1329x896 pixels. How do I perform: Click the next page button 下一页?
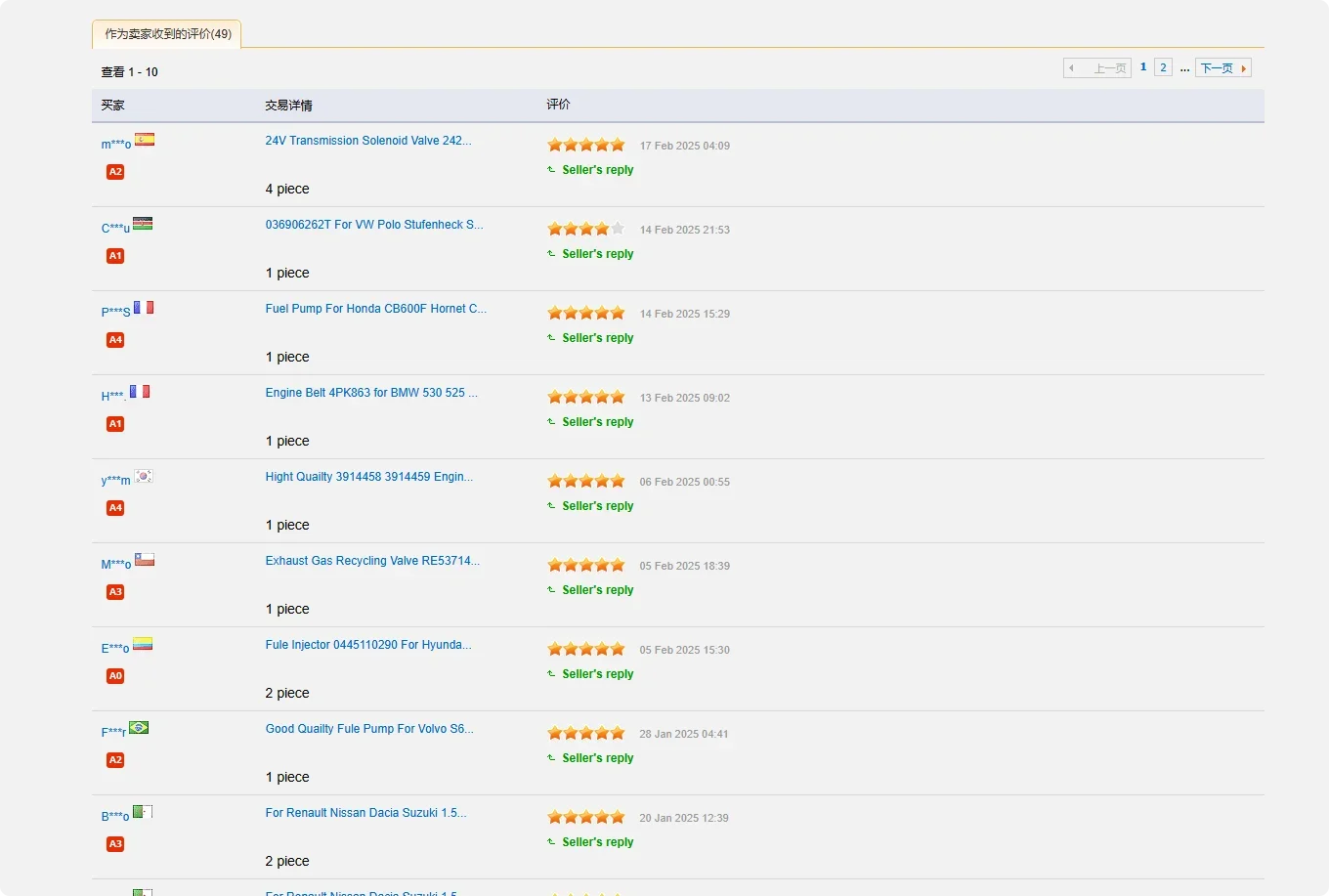pos(1222,68)
